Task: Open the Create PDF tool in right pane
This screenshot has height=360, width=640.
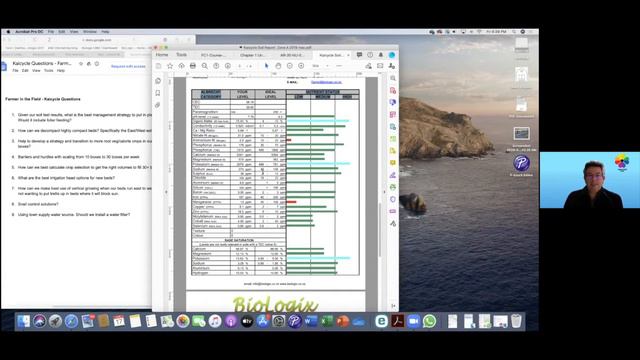Action: click(393, 91)
